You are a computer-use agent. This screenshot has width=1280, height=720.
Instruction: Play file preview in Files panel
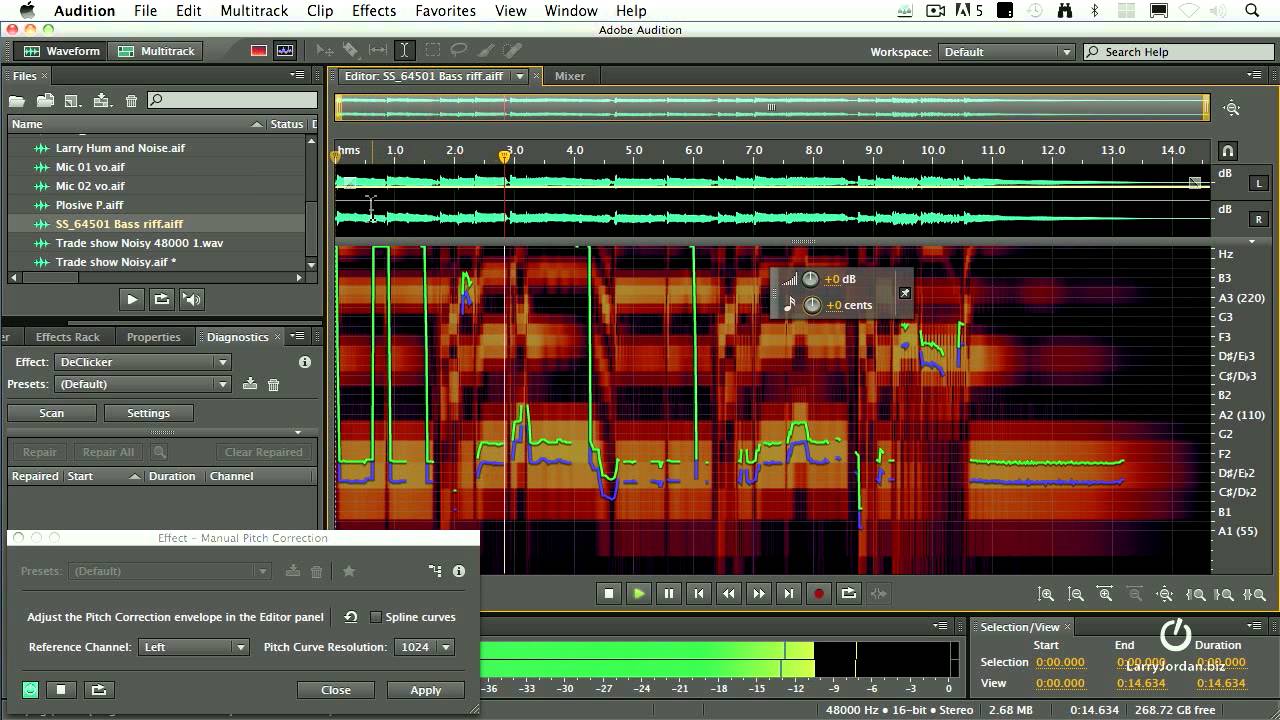click(x=132, y=299)
